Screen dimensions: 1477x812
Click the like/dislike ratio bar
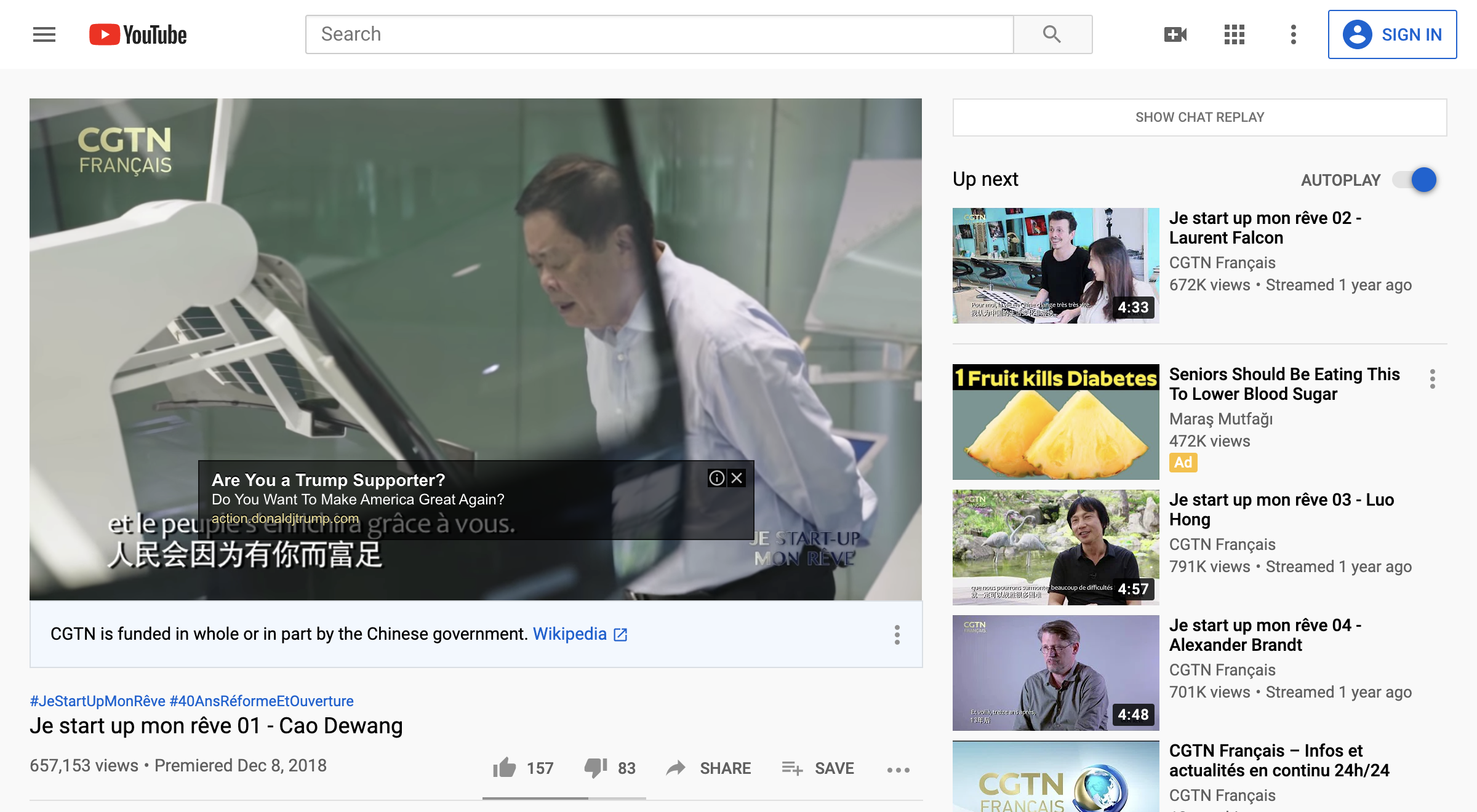(564, 798)
